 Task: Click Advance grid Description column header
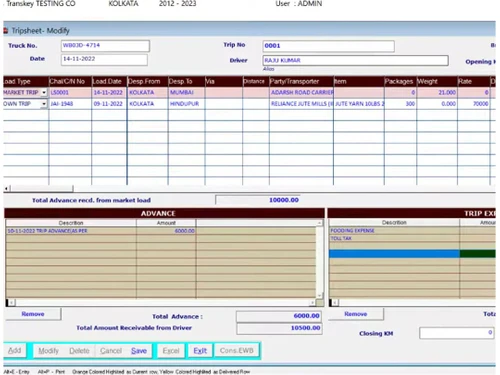coord(71,223)
